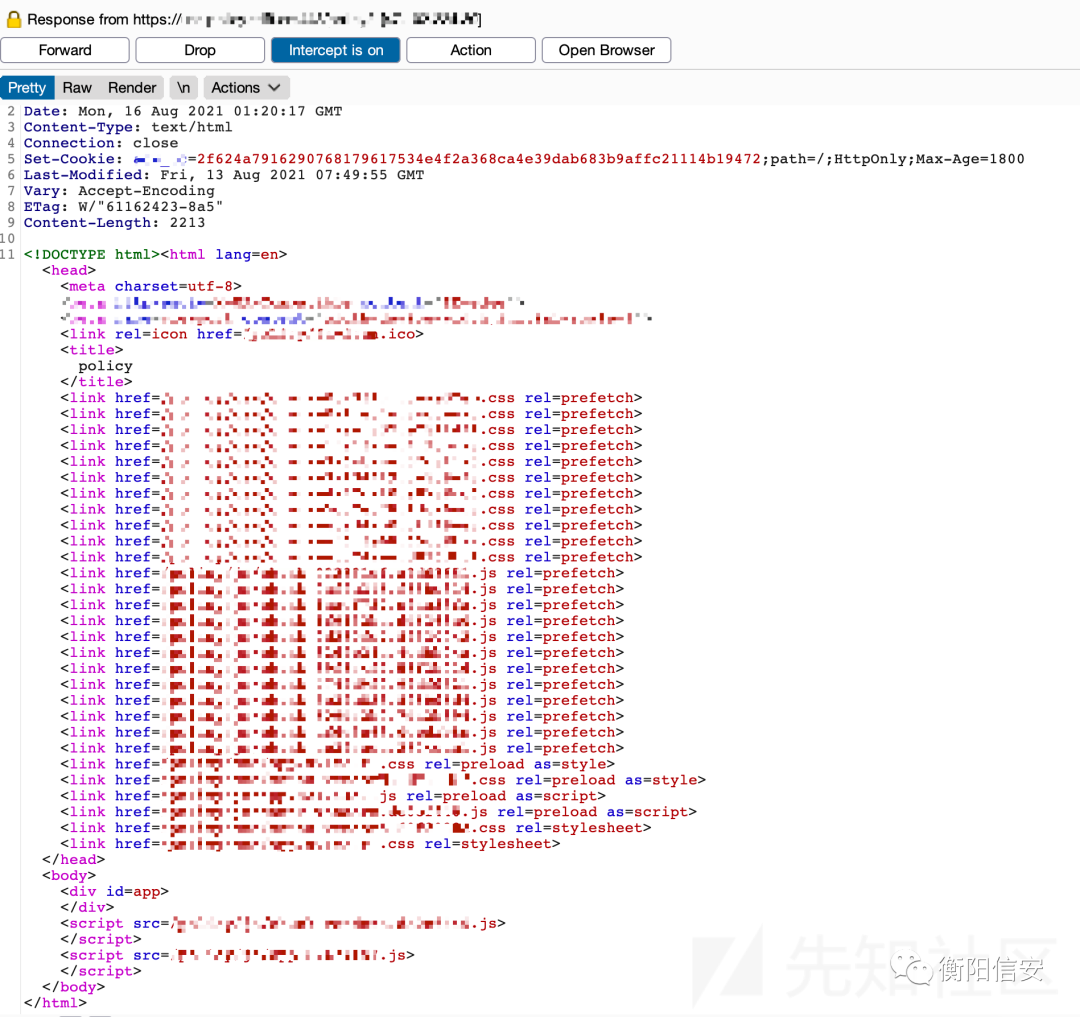The image size is (1080, 1017).
Task: Click the closing html tag
Action: 55,1003
